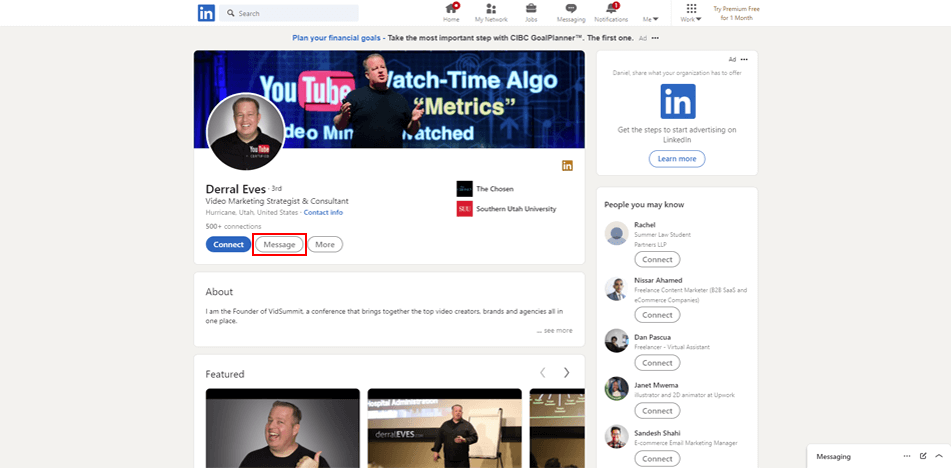Image resolution: width=951 pixels, height=468 pixels.
Task: Open Southern Utah University link
Action: tap(516, 209)
